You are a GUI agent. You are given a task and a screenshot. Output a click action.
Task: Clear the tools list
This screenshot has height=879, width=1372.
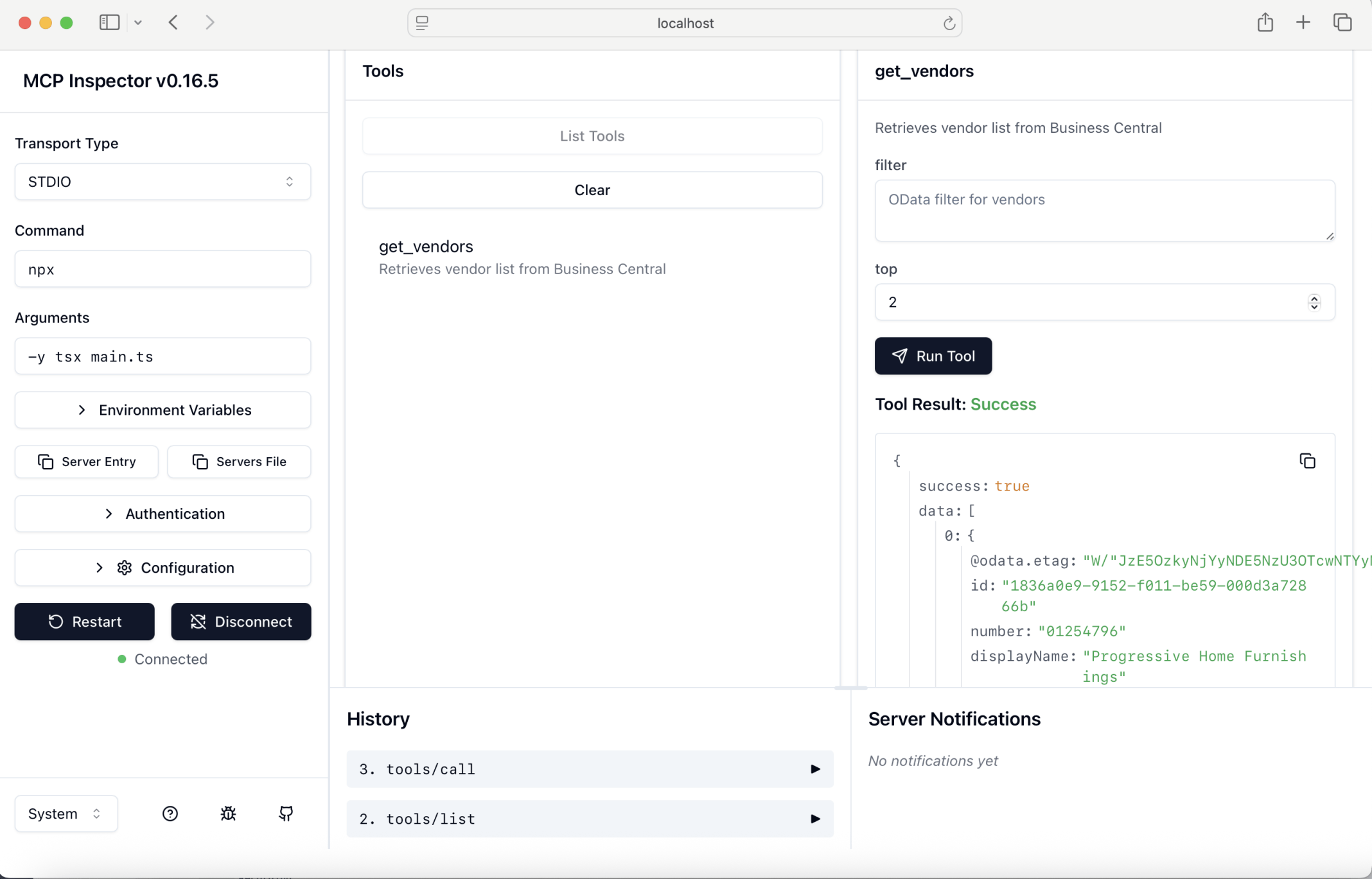592,189
